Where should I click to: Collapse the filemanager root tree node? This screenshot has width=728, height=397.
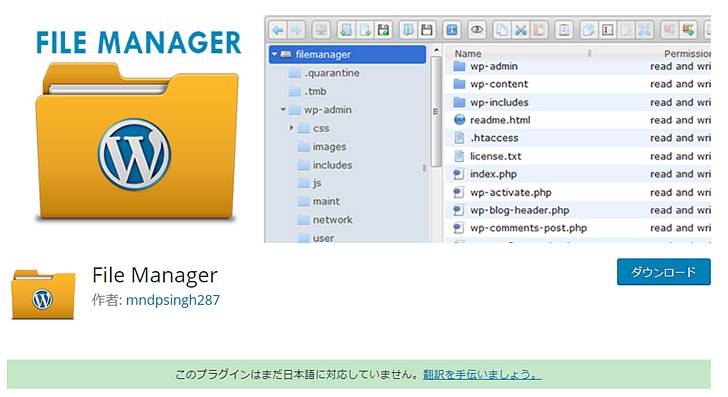274,54
